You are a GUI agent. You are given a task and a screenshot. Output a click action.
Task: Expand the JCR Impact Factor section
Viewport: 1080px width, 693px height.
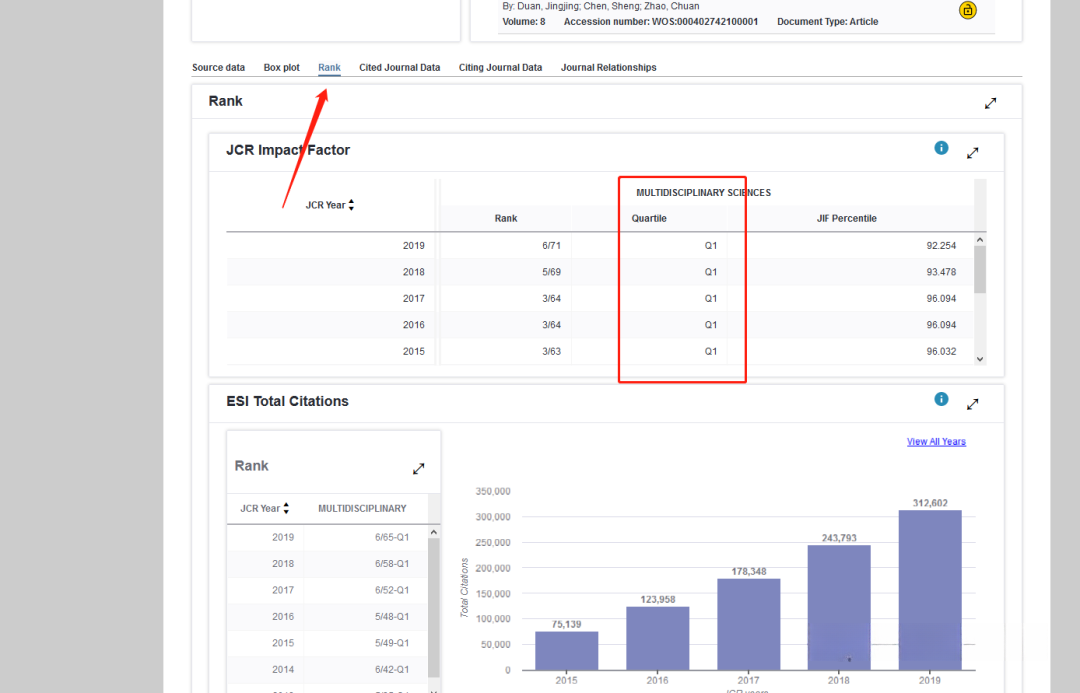coord(973,153)
